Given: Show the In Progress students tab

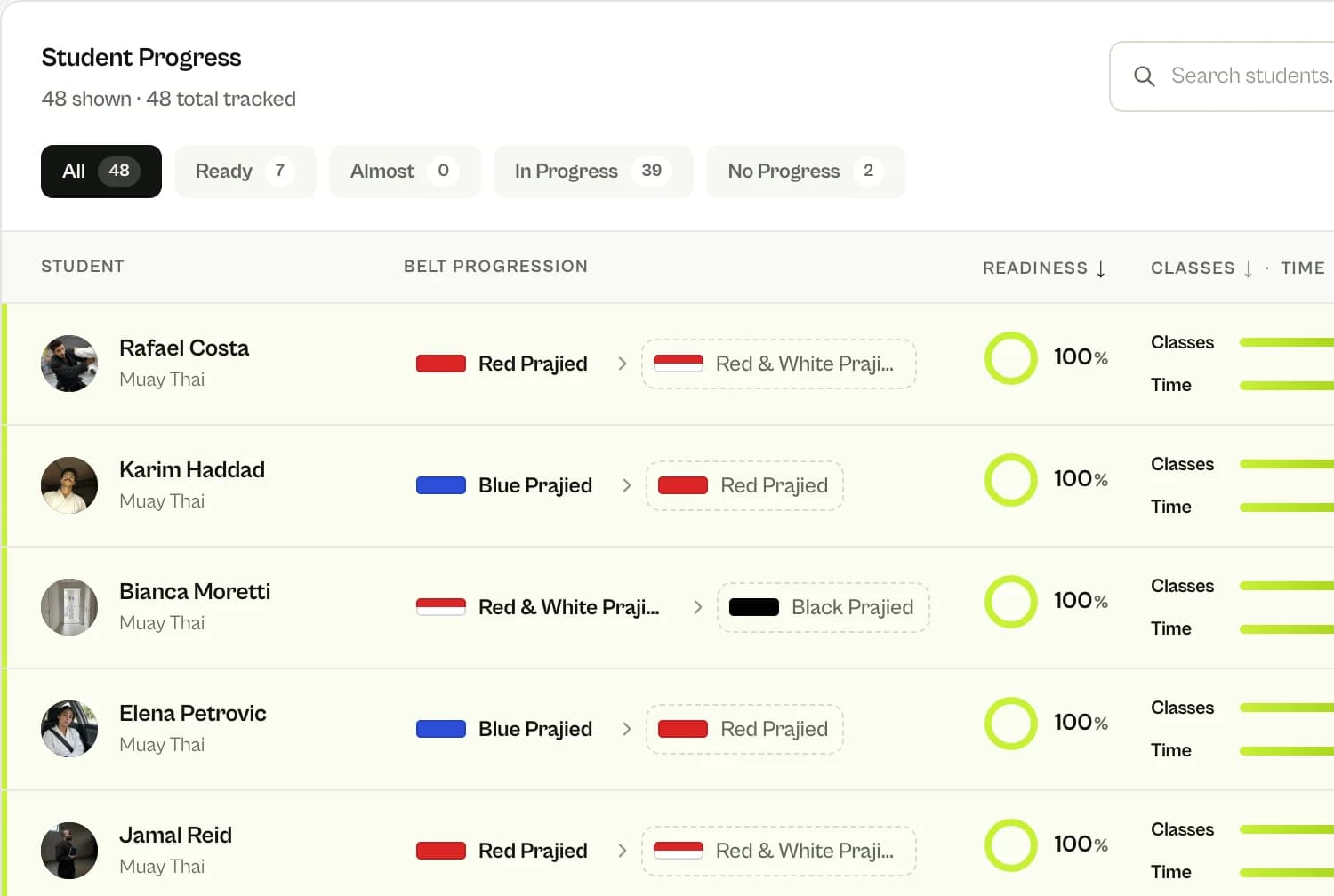Looking at the screenshot, I should pyautogui.click(x=593, y=172).
